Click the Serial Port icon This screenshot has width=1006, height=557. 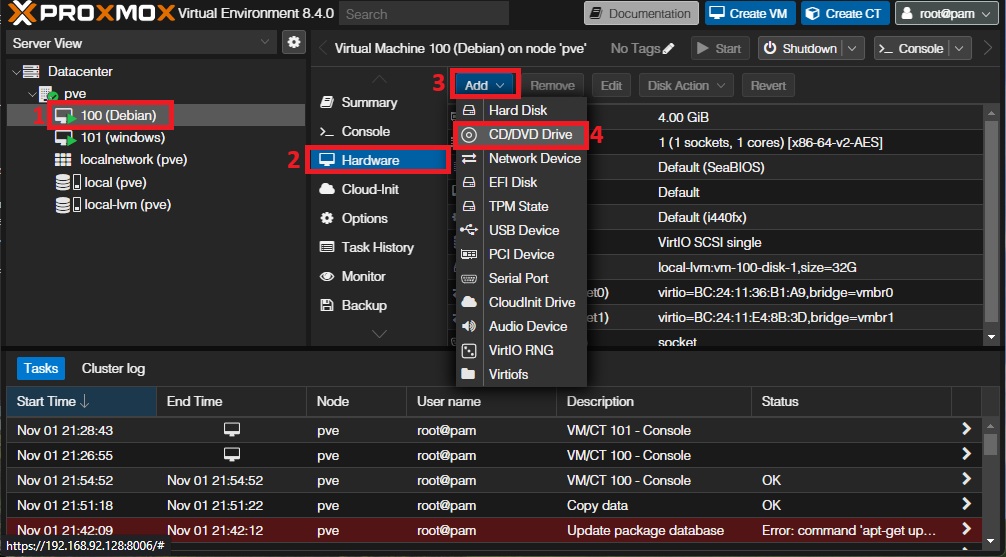[x=469, y=278]
